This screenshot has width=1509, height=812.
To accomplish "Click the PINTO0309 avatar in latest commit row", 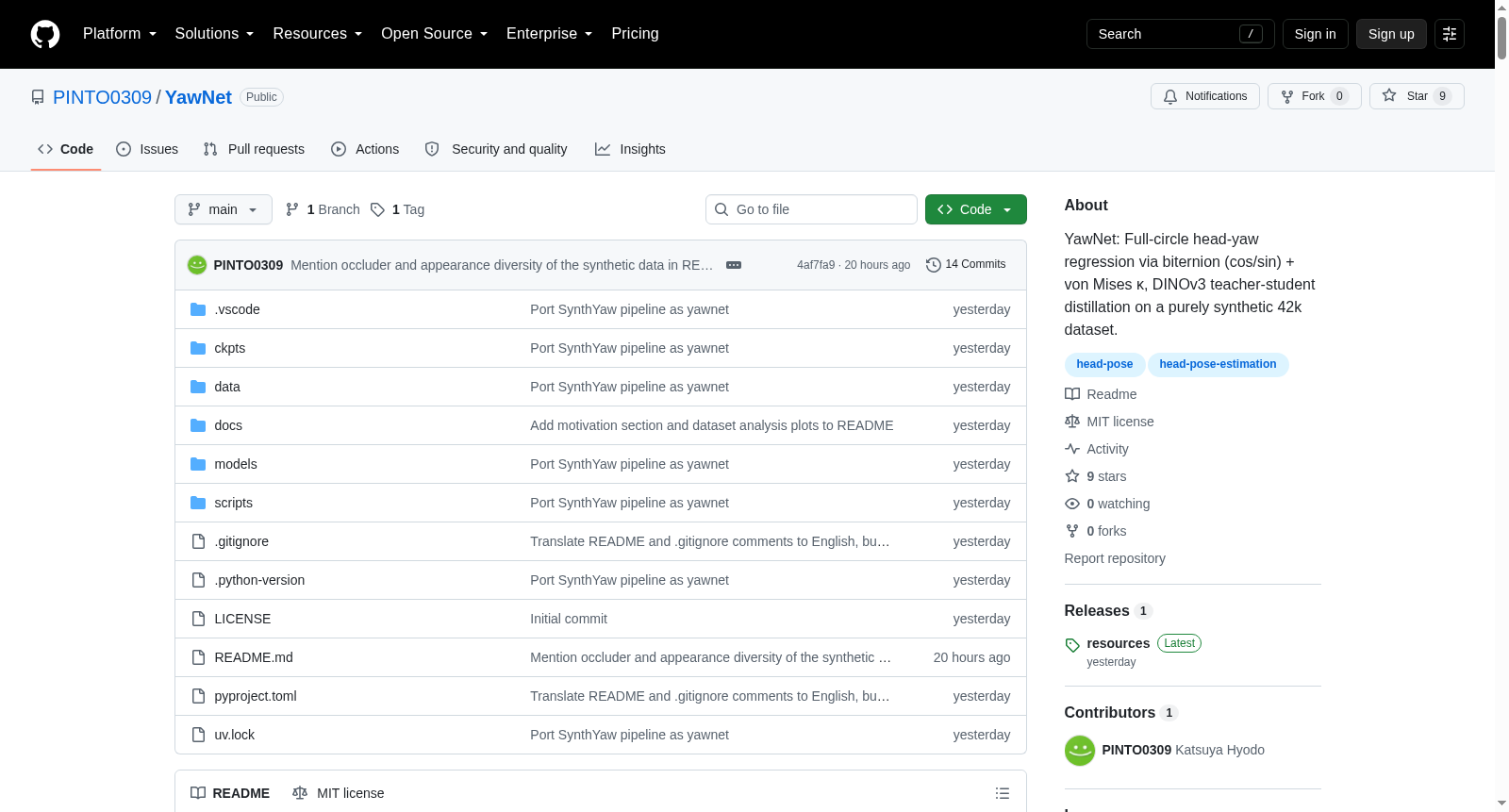I will [197, 265].
